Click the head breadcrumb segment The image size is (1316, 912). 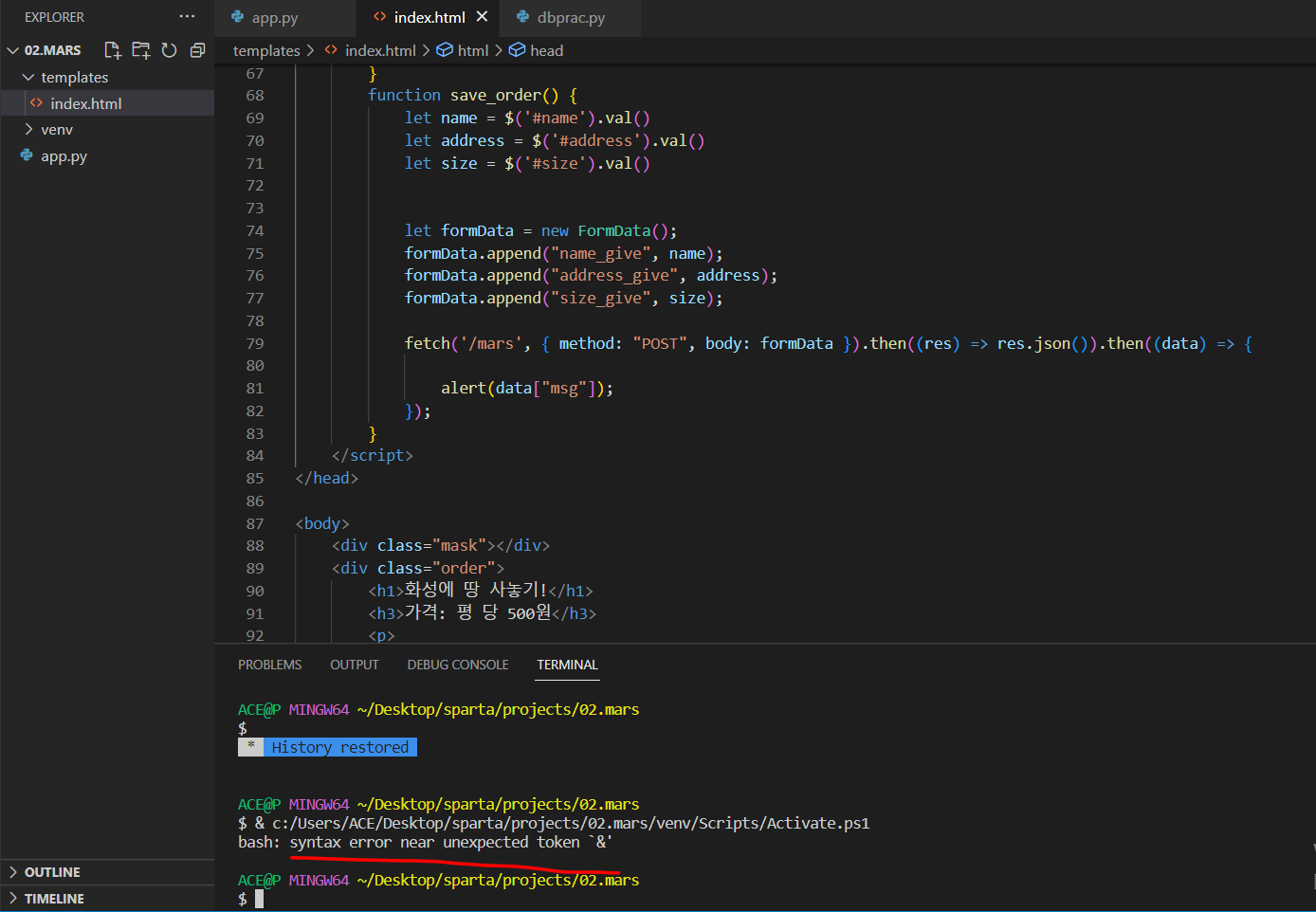(x=537, y=50)
